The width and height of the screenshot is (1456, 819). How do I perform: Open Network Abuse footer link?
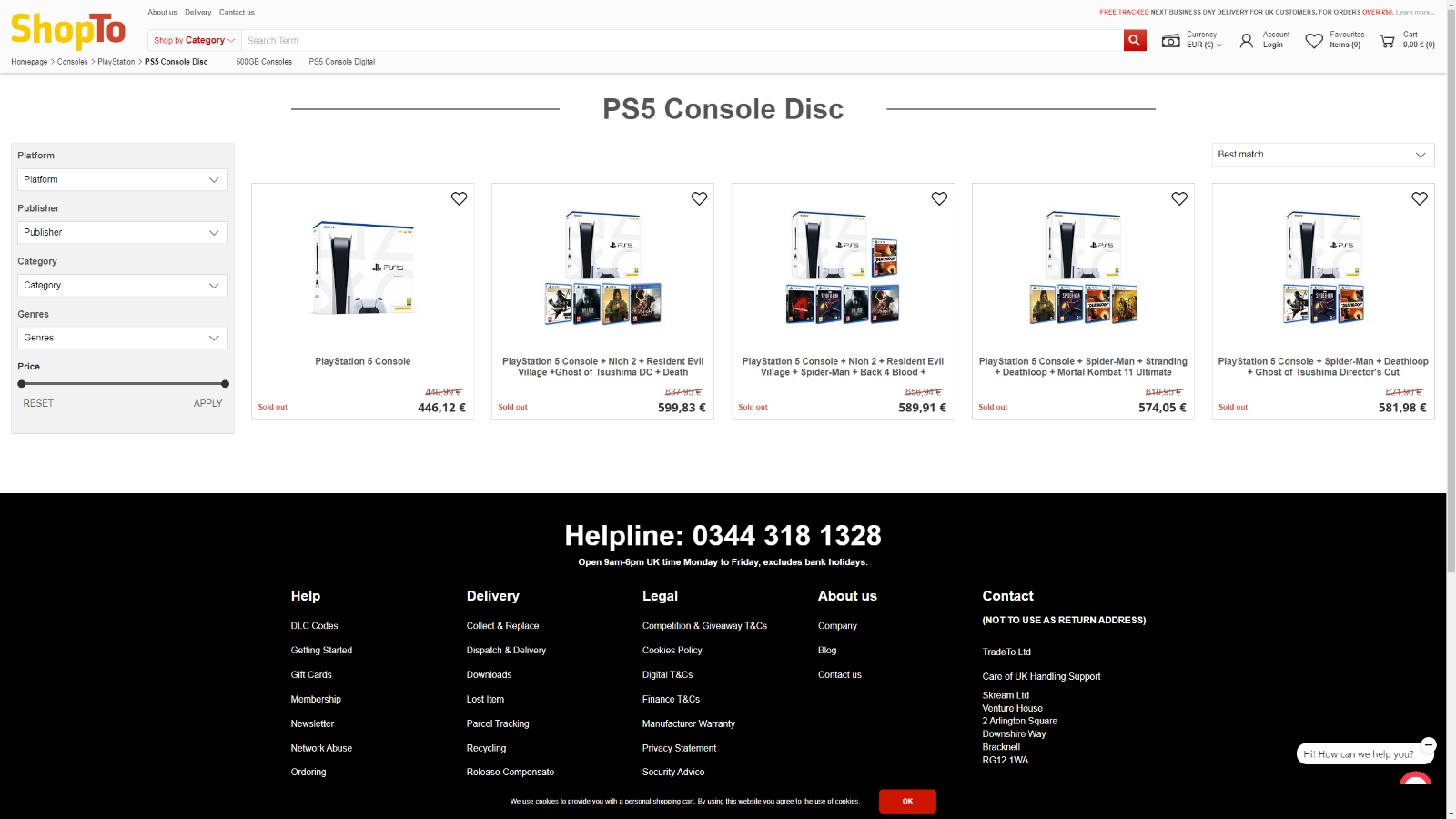pos(321,749)
